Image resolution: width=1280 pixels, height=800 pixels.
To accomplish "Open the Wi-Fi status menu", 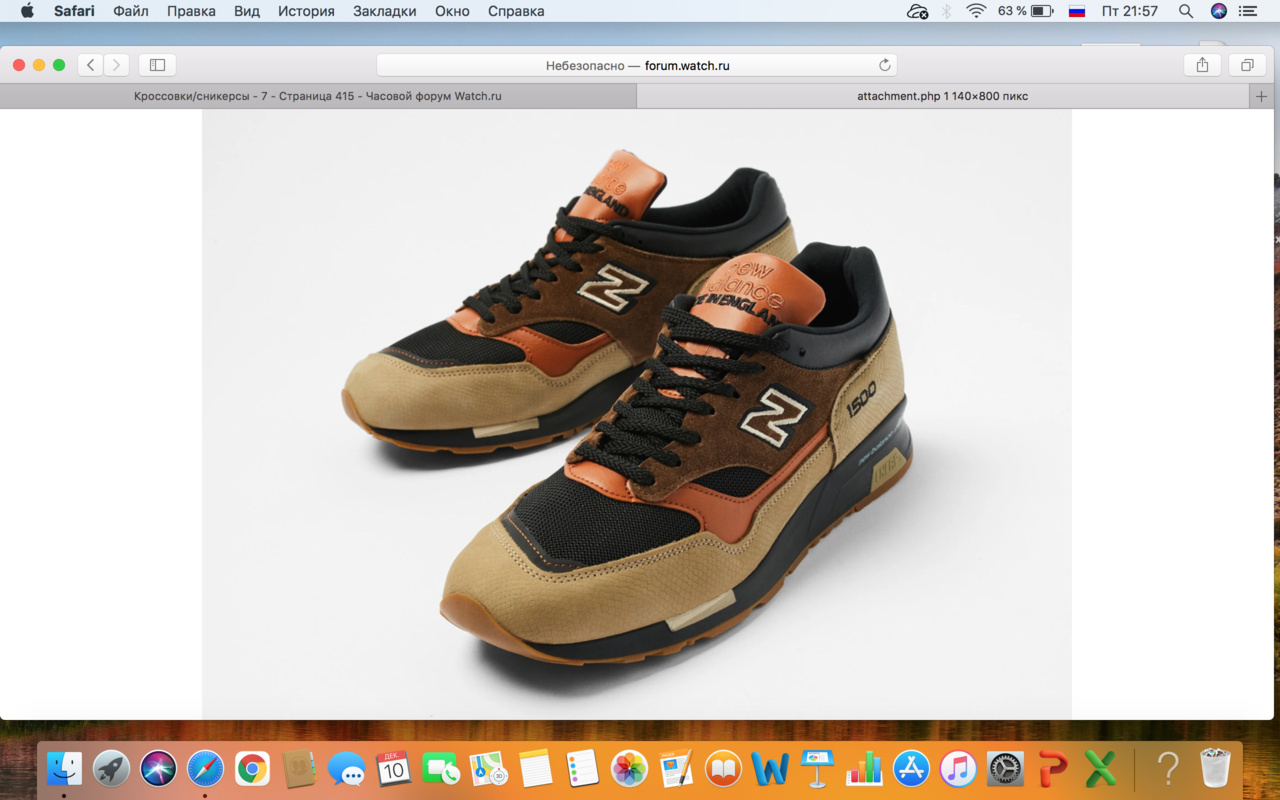I will pos(976,11).
